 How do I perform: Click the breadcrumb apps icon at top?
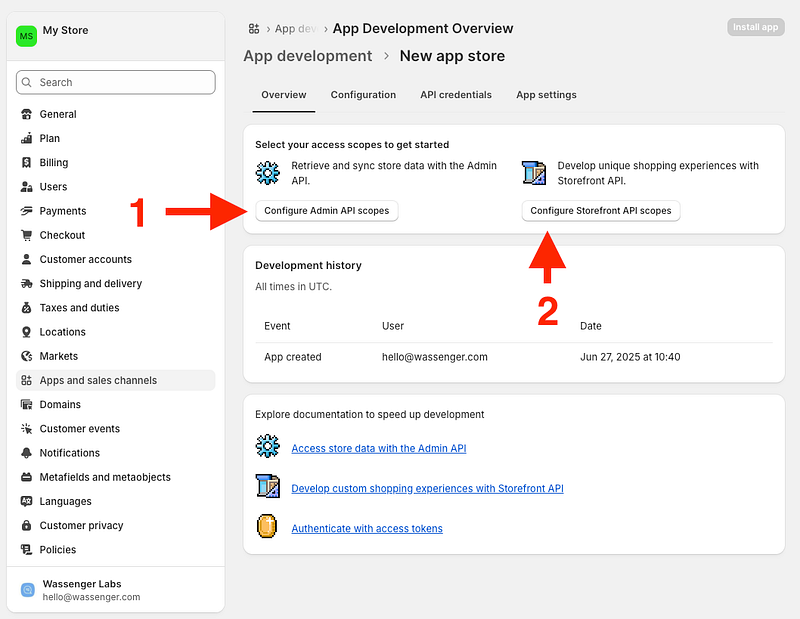254,29
